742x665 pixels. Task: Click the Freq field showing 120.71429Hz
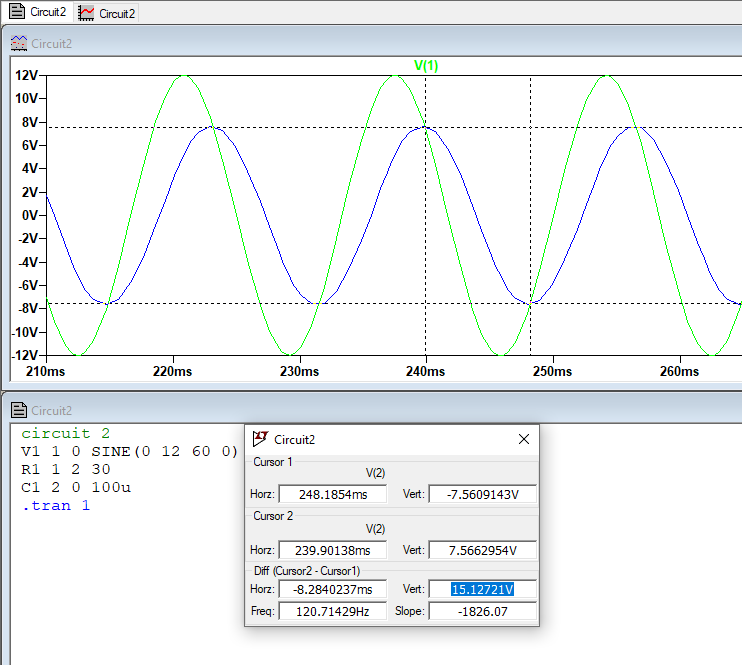[x=331, y=610]
